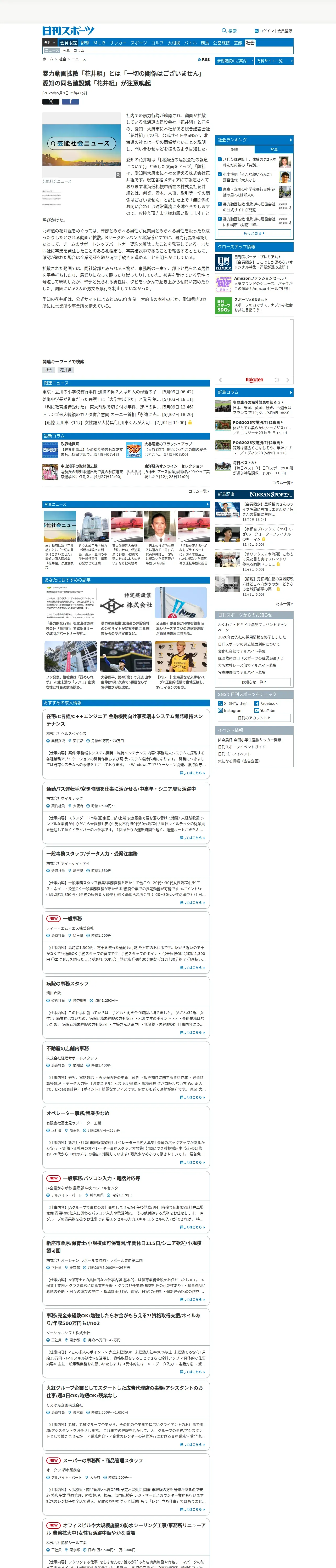Viewport: 336px width, 1568px height.
Task: Click the Nikkan Sports logo
Action: tap(68, 30)
